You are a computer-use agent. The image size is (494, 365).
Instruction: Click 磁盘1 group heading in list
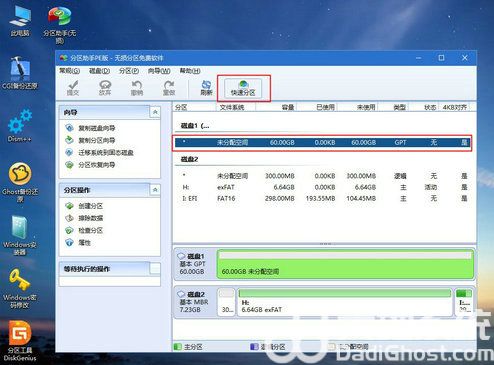[x=195, y=126]
